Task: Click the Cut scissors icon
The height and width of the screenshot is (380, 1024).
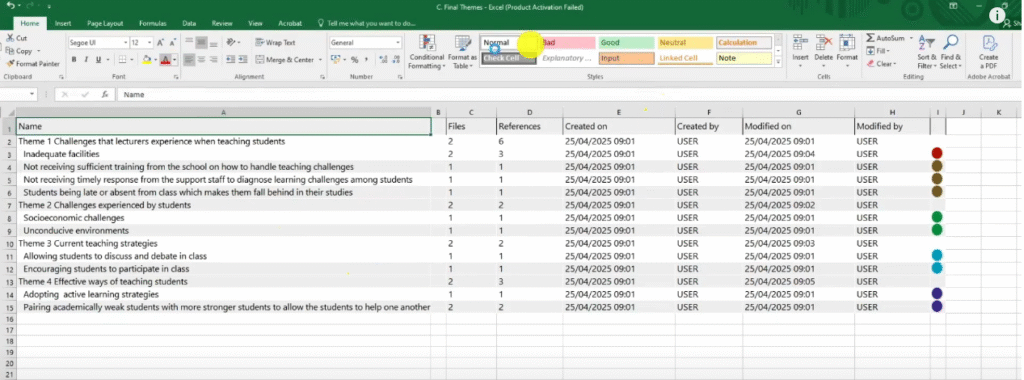Action: click(11, 38)
